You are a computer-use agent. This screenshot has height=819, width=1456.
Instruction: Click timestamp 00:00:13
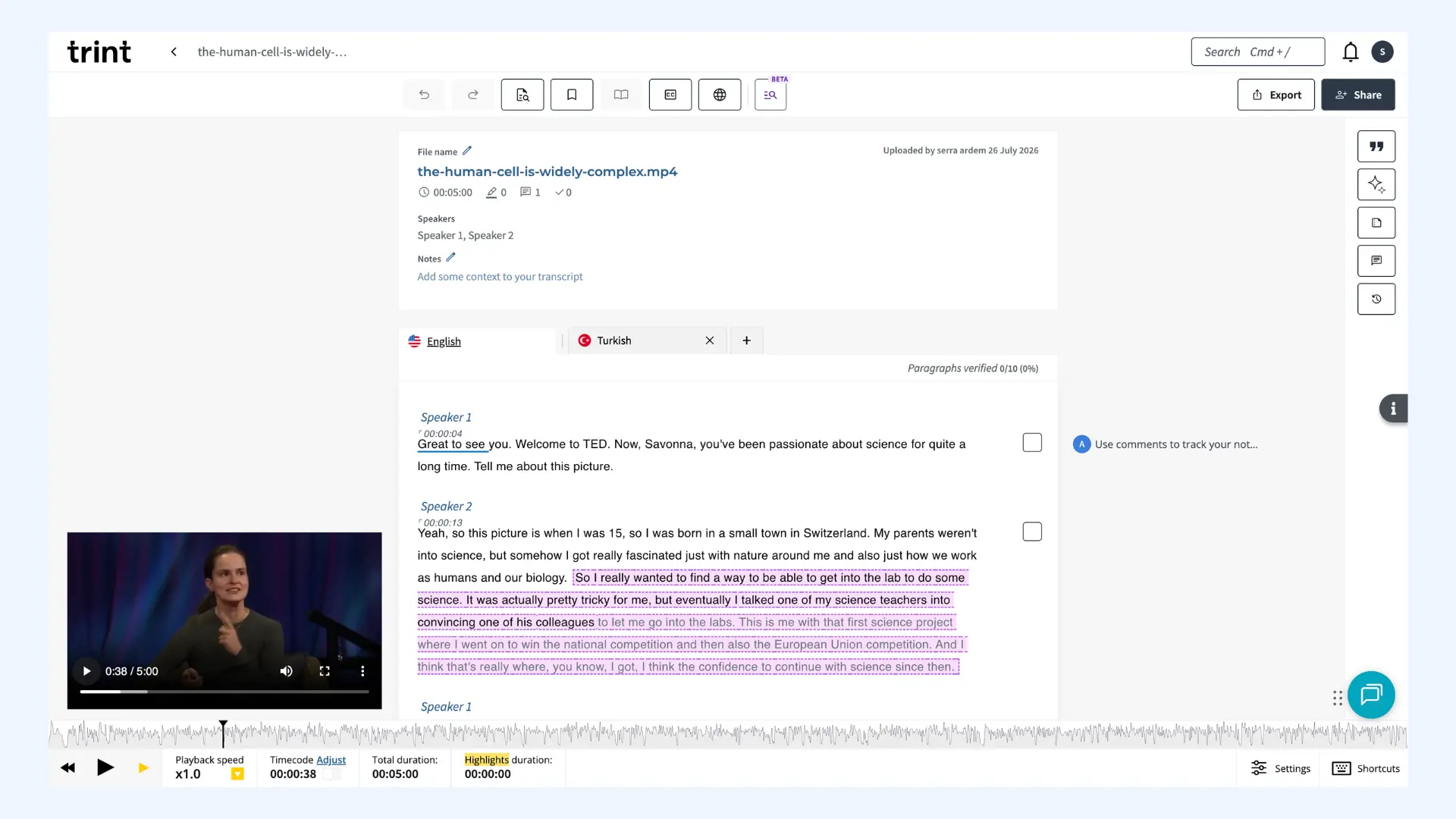(x=443, y=522)
